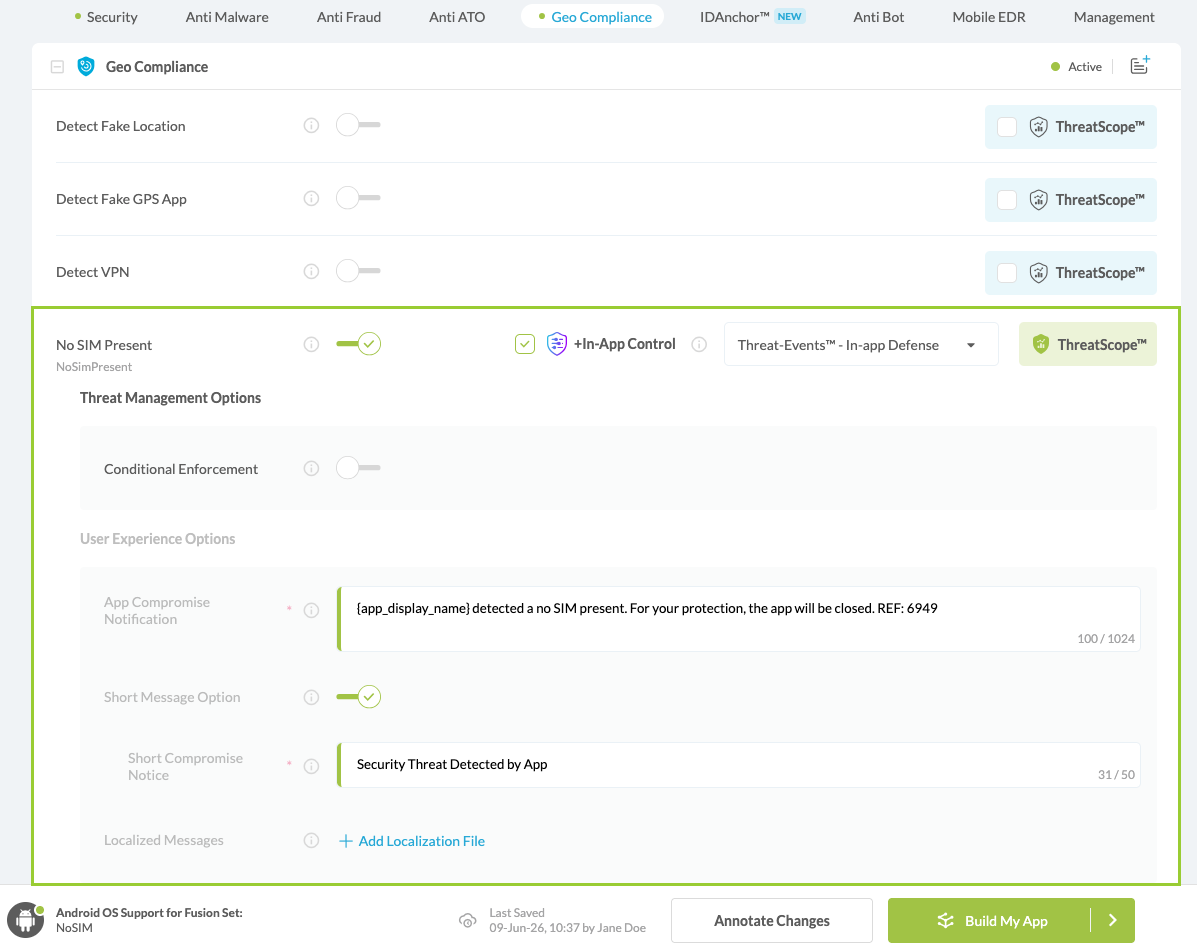1197x952 pixels.
Task: Disable the No SIM Present switch
Action: pos(358,344)
